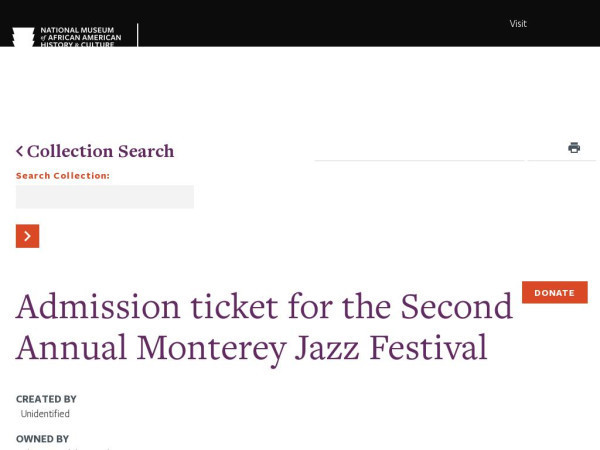Viewport: 600px width, 450px height.
Task: Open the Visit menu in the header
Action: 518,24
